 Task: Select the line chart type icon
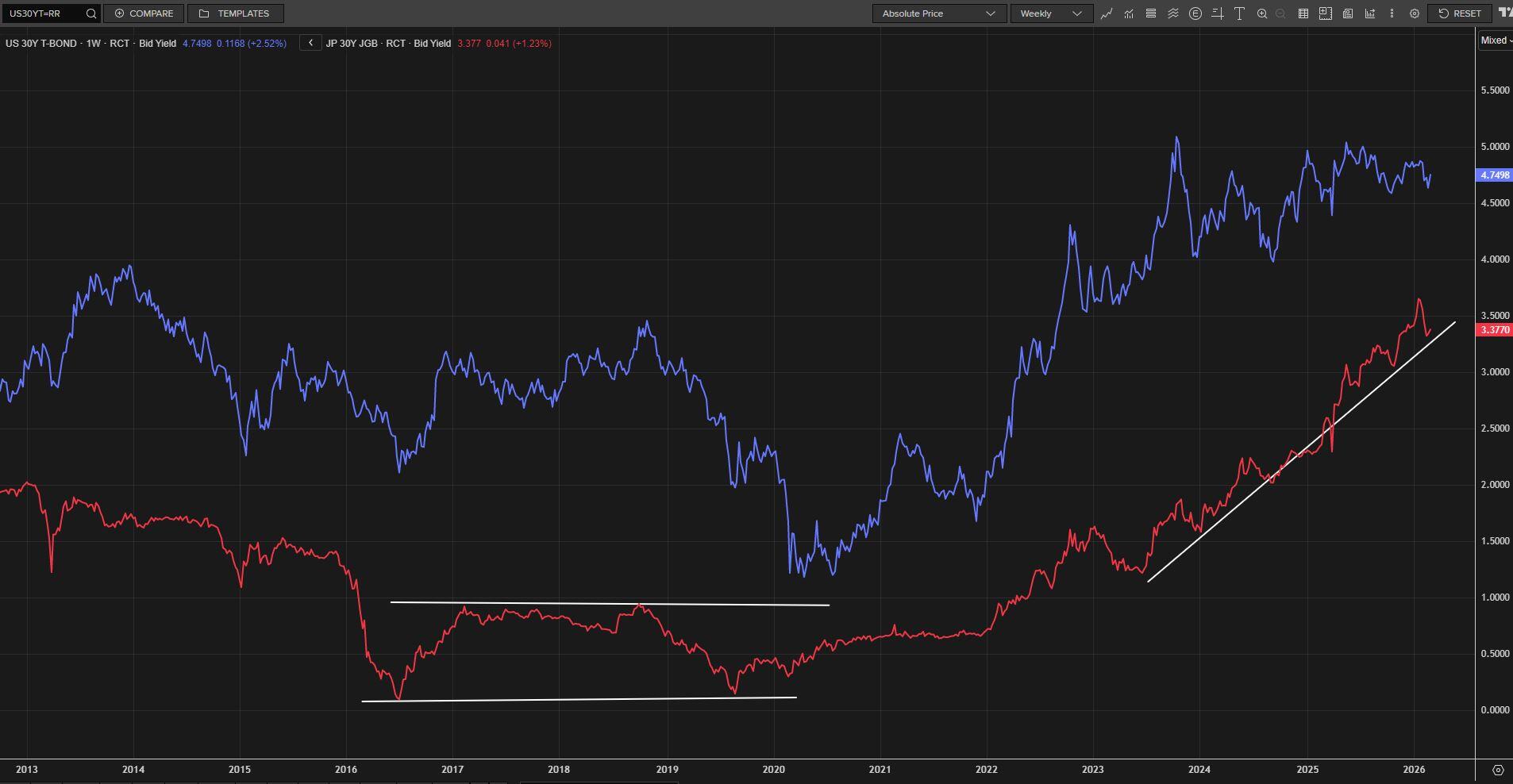coord(1106,13)
